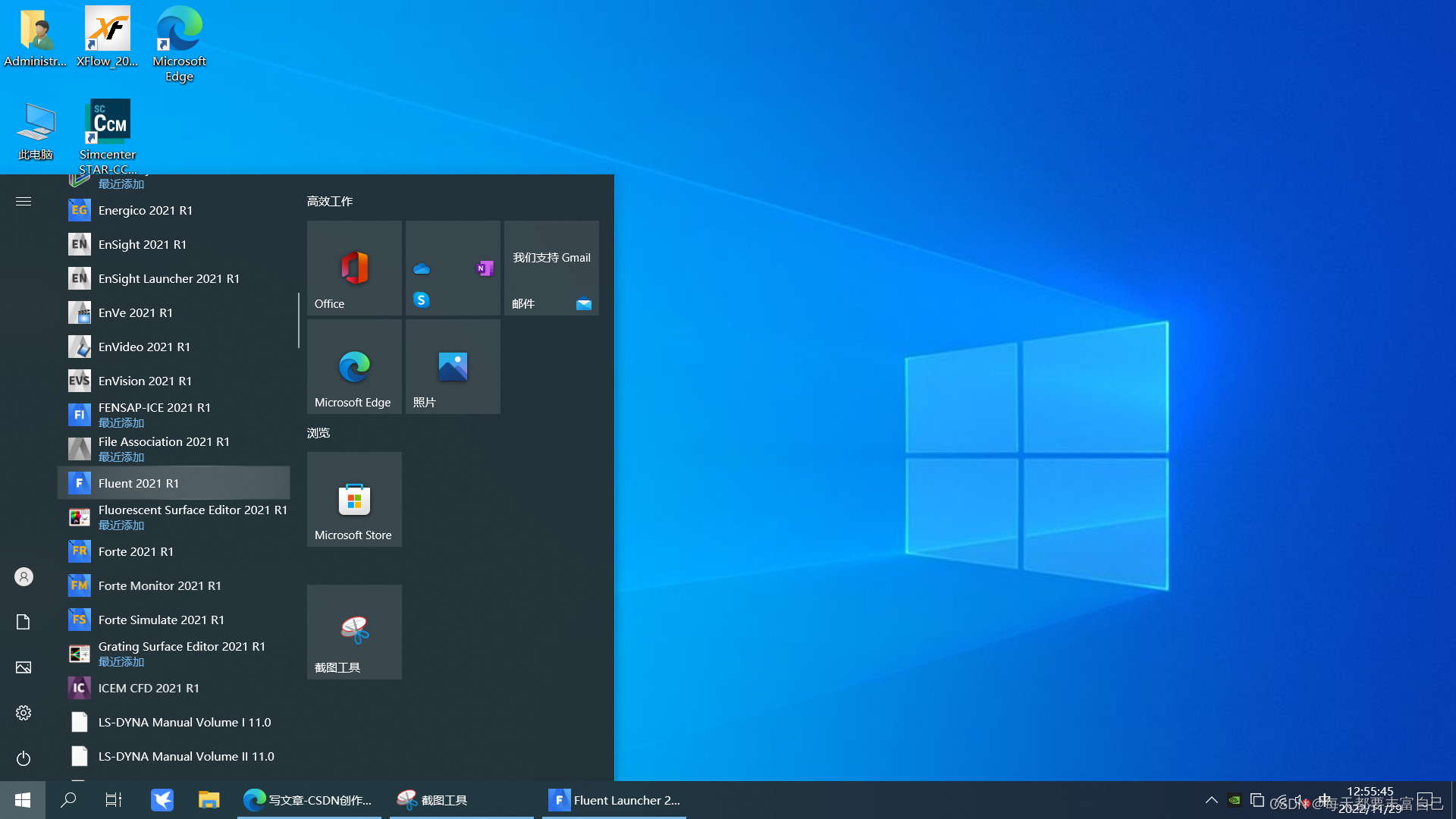
Task: Show hidden system tray icons chevron
Action: (1211, 800)
